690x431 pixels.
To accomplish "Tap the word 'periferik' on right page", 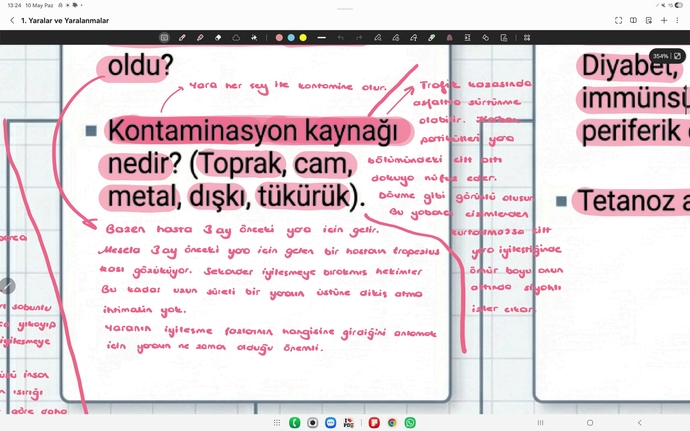I will (x=631, y=132).
